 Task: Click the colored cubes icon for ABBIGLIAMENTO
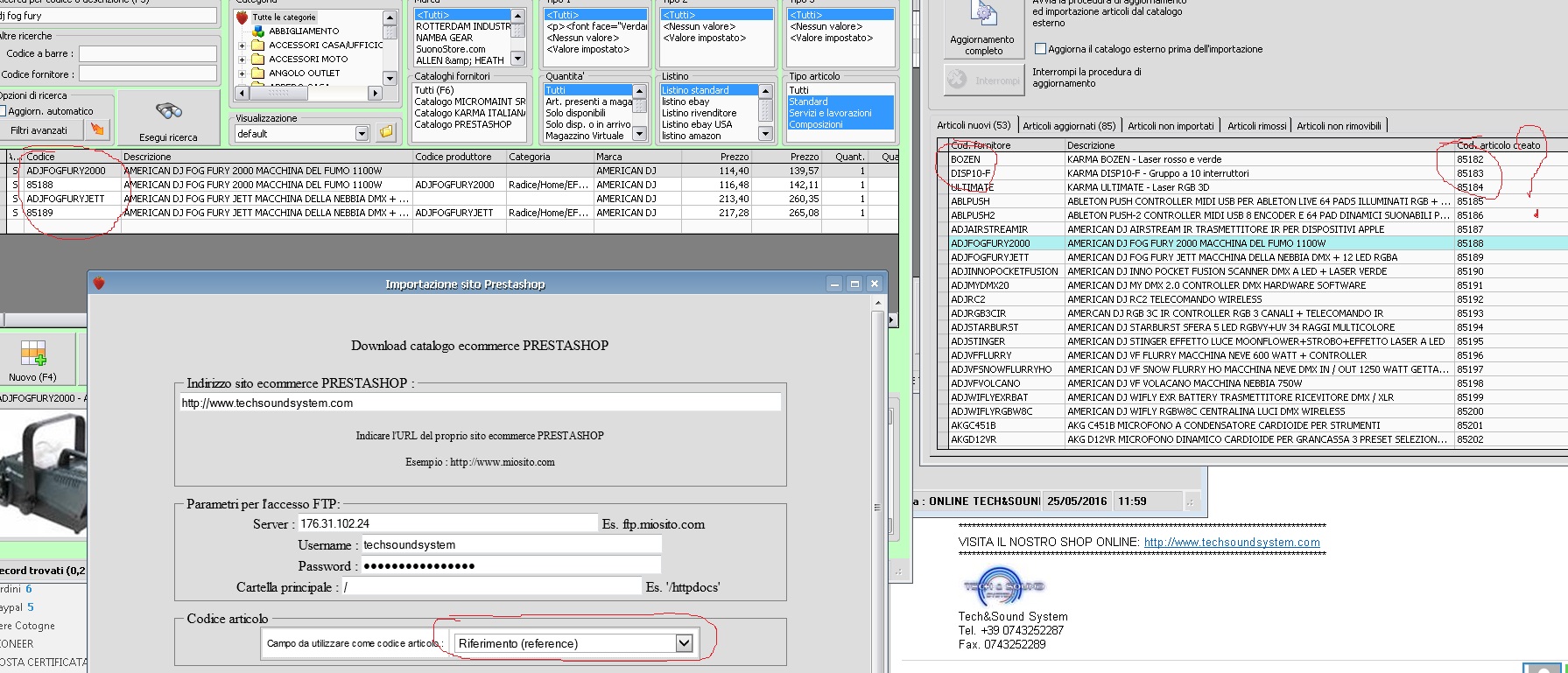tap(258, 31)
